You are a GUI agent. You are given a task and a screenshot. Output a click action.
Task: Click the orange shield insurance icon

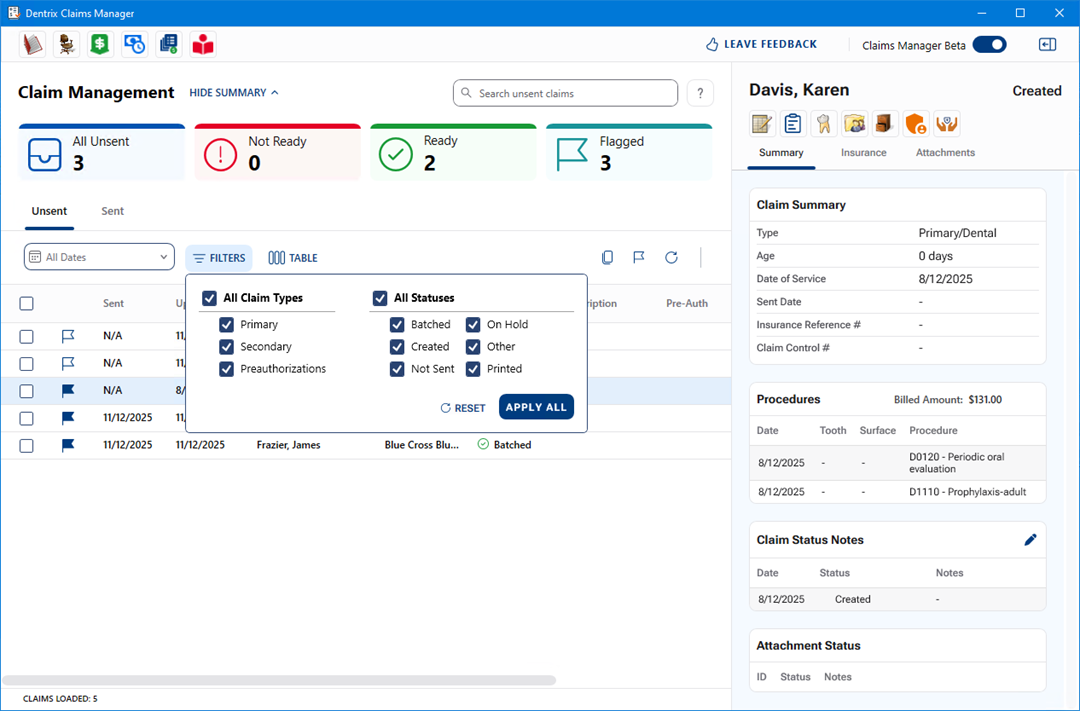916,123
